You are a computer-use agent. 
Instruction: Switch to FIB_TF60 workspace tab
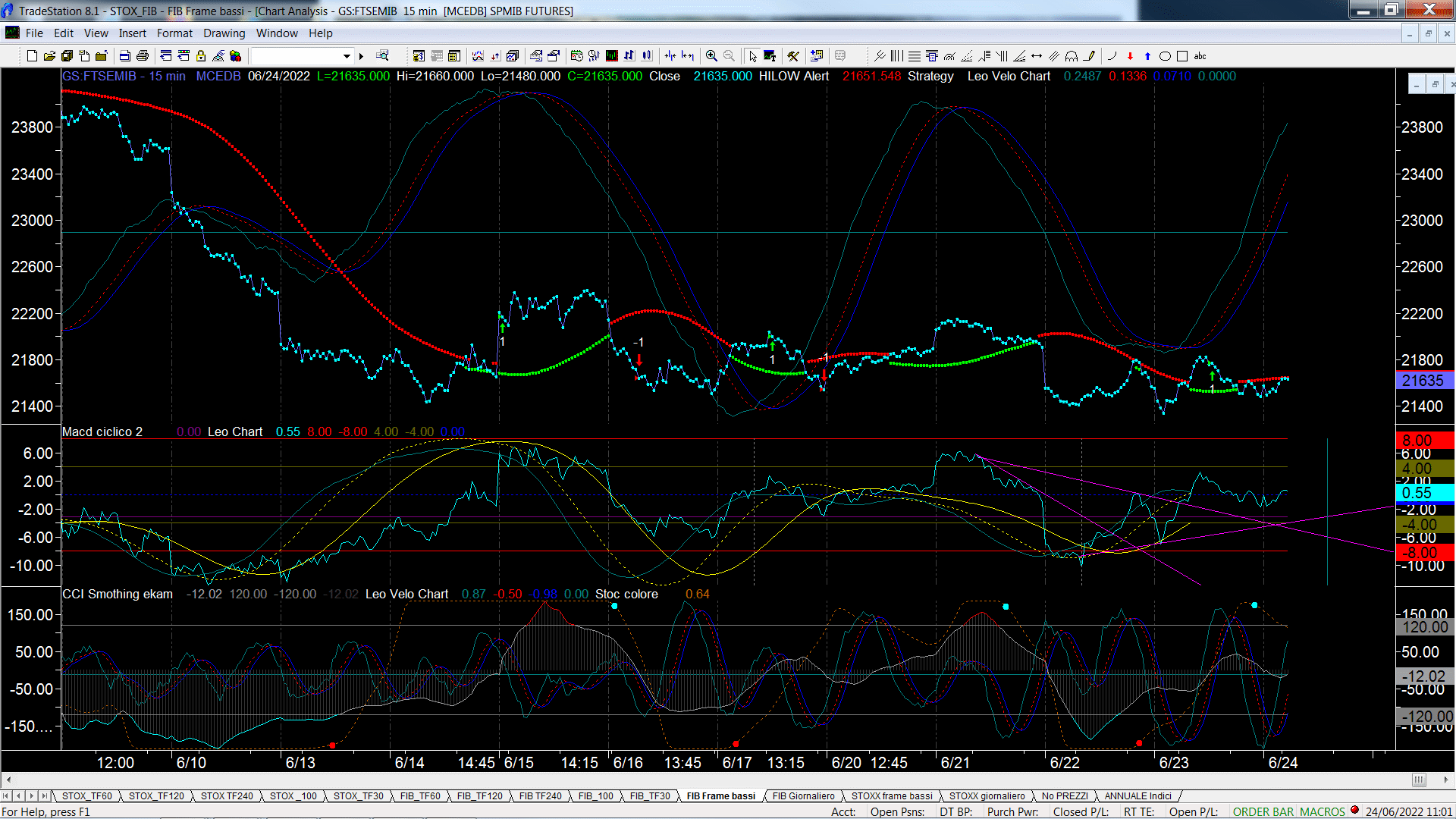point(420,796)
